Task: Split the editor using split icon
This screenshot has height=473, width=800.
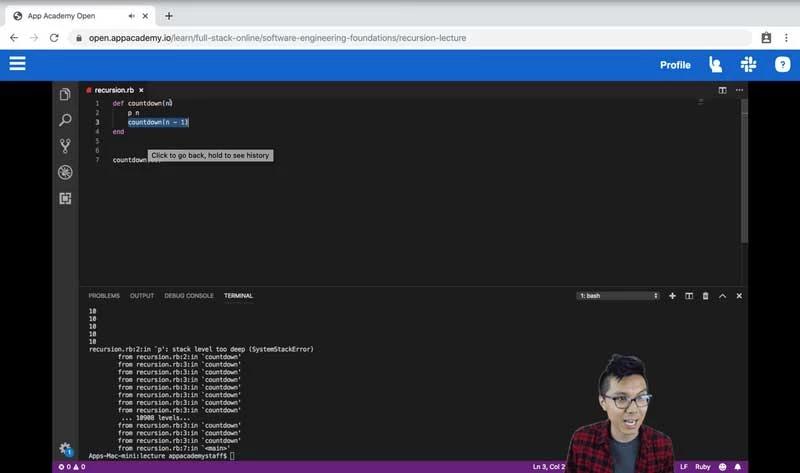Action: point(723,90)
